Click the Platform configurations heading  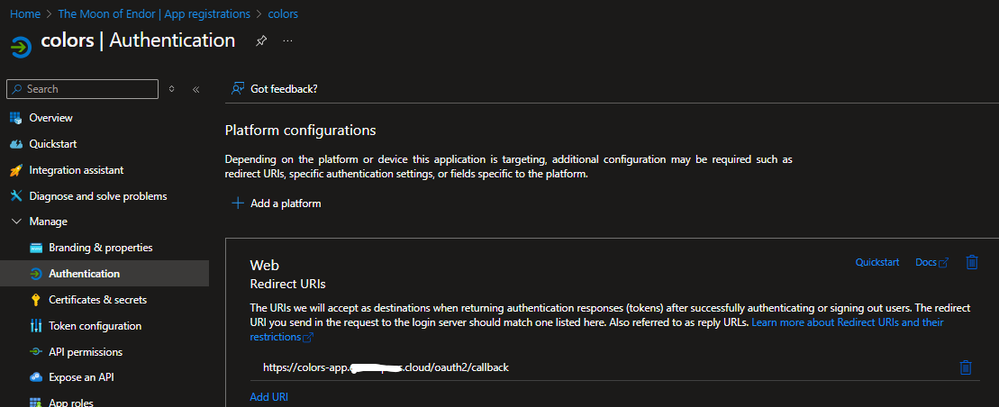[x=300, y=131]
